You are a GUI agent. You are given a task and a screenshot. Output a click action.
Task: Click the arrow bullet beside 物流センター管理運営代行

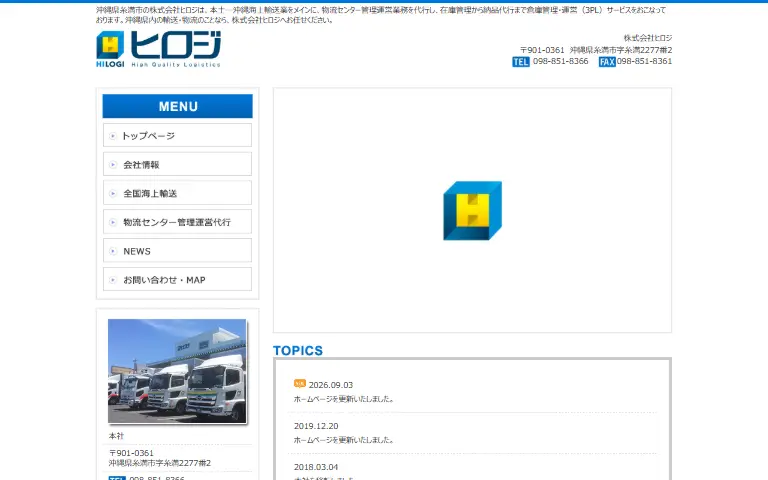click(x=113, y=223)
